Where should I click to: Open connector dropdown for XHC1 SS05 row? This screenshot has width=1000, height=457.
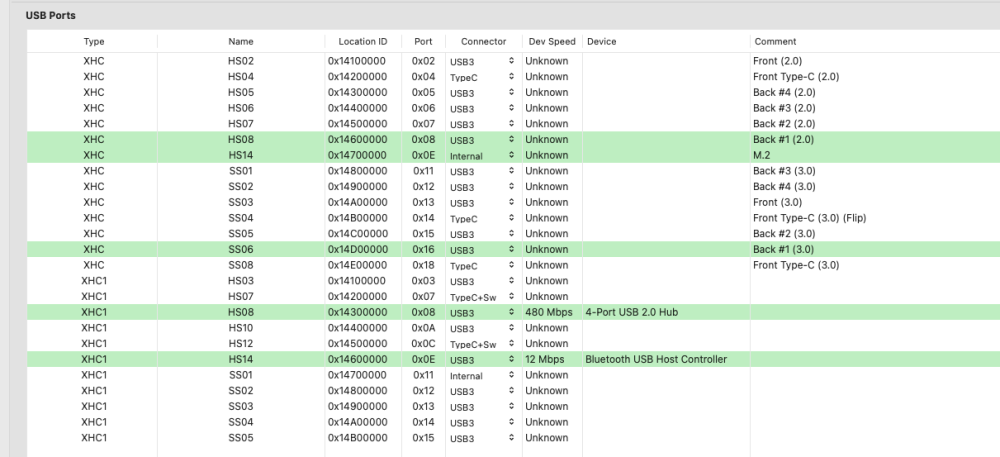[483, 439]
